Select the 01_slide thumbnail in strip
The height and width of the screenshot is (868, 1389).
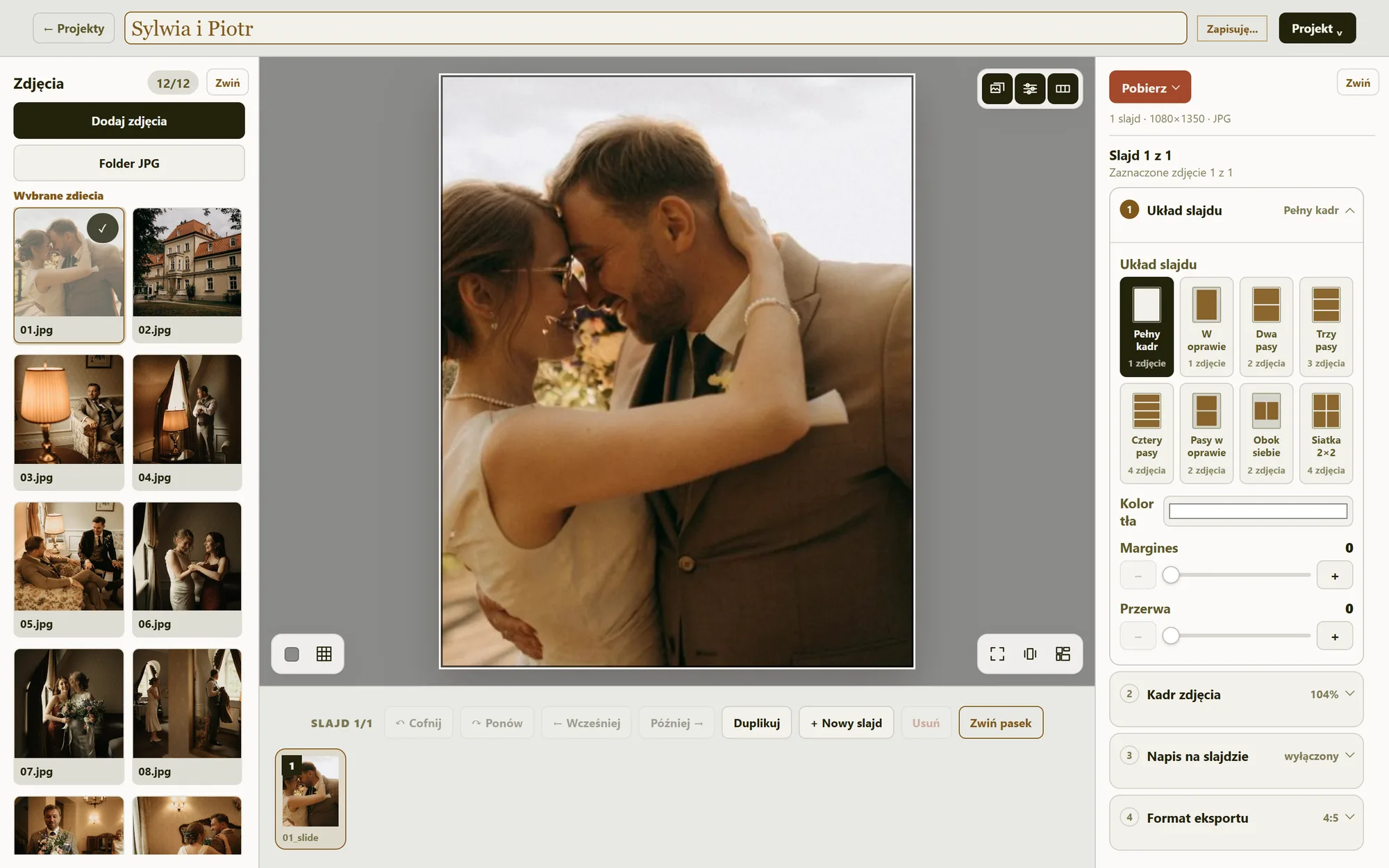(310, 799)
